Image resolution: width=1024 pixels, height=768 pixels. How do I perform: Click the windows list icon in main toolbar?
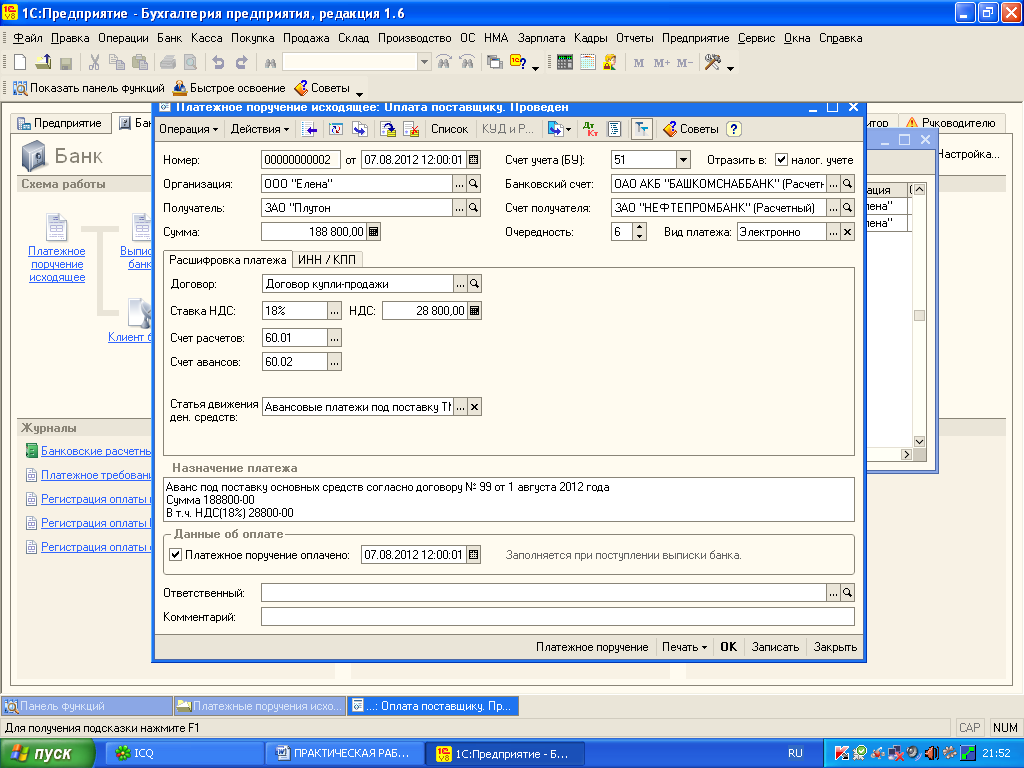point(495,62)
